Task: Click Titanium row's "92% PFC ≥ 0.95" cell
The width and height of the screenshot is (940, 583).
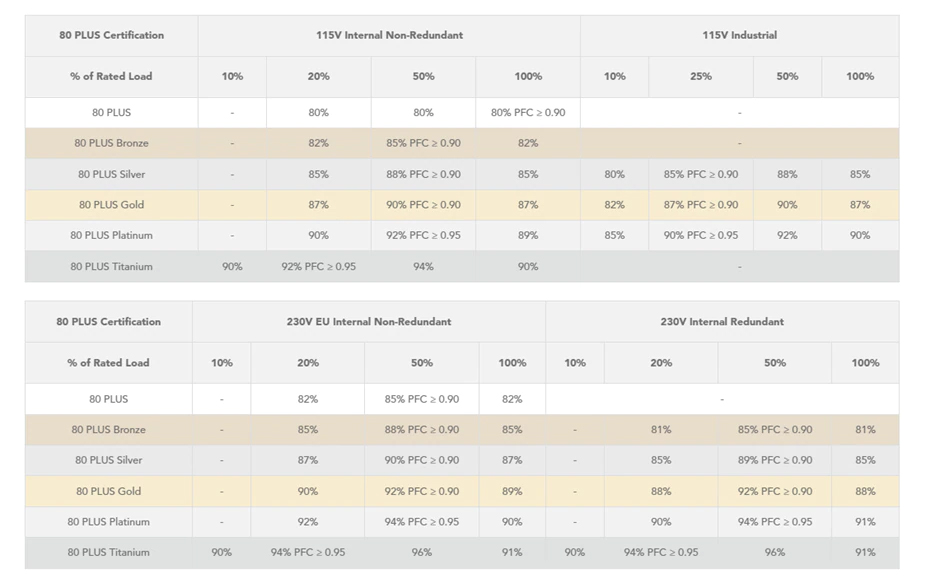Action: (318, 267)
